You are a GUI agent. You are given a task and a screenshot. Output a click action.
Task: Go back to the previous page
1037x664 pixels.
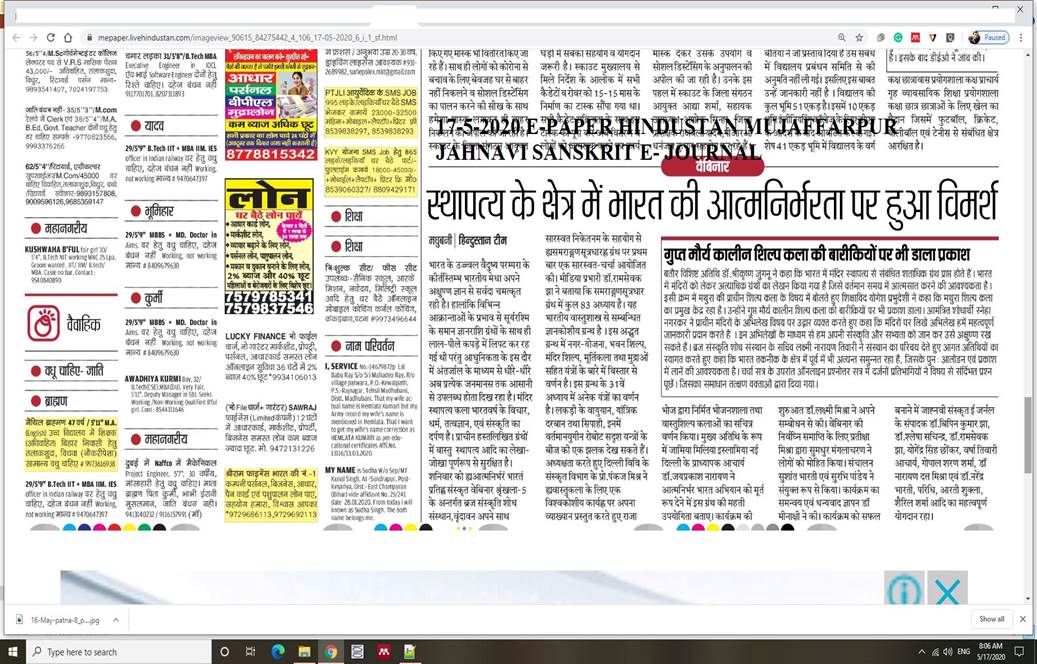[17, 38]
